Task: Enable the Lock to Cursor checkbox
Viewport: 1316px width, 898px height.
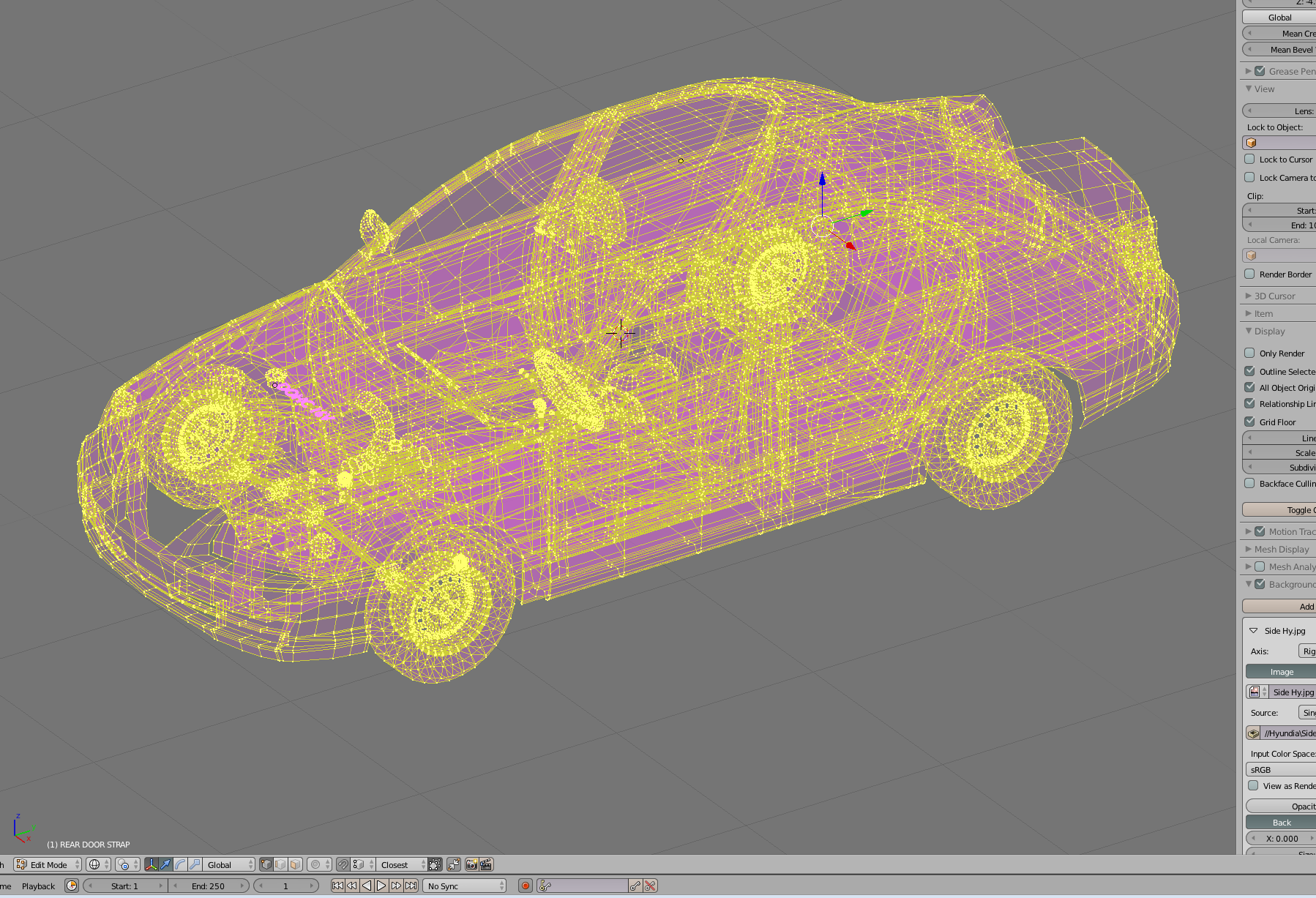Action: coord(1250,159)
